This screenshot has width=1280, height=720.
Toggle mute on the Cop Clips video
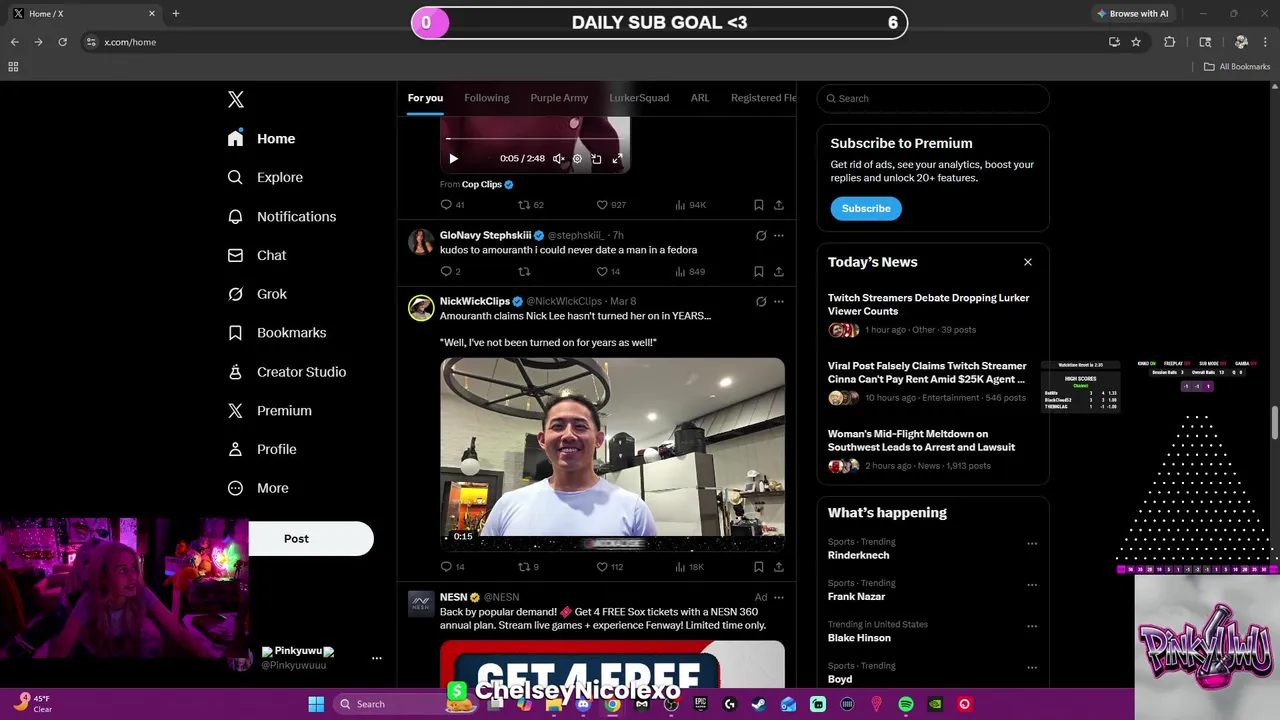point(558,158)
